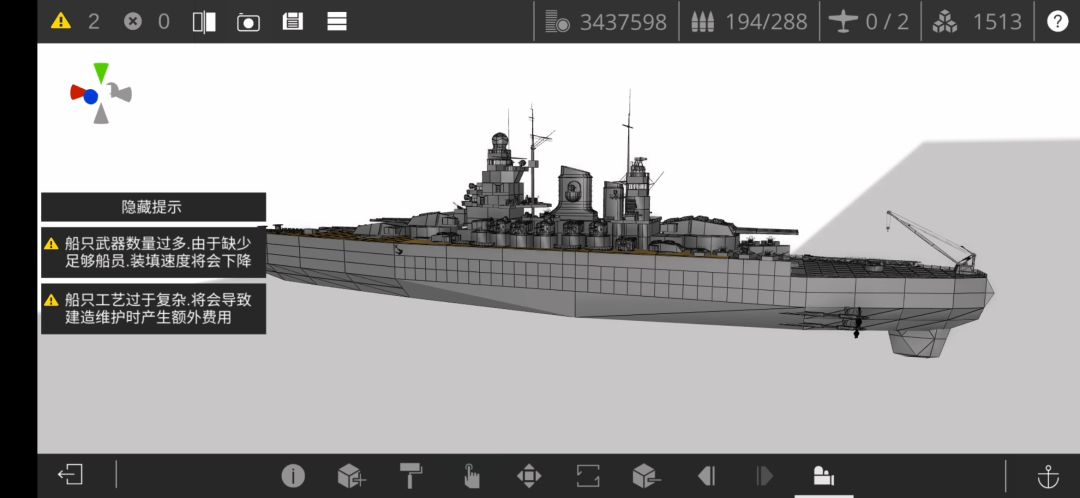Select the scale resize tool
The height and width of the screenshot is (498, 1080).
pyautogui.click(x=588, y=475)
